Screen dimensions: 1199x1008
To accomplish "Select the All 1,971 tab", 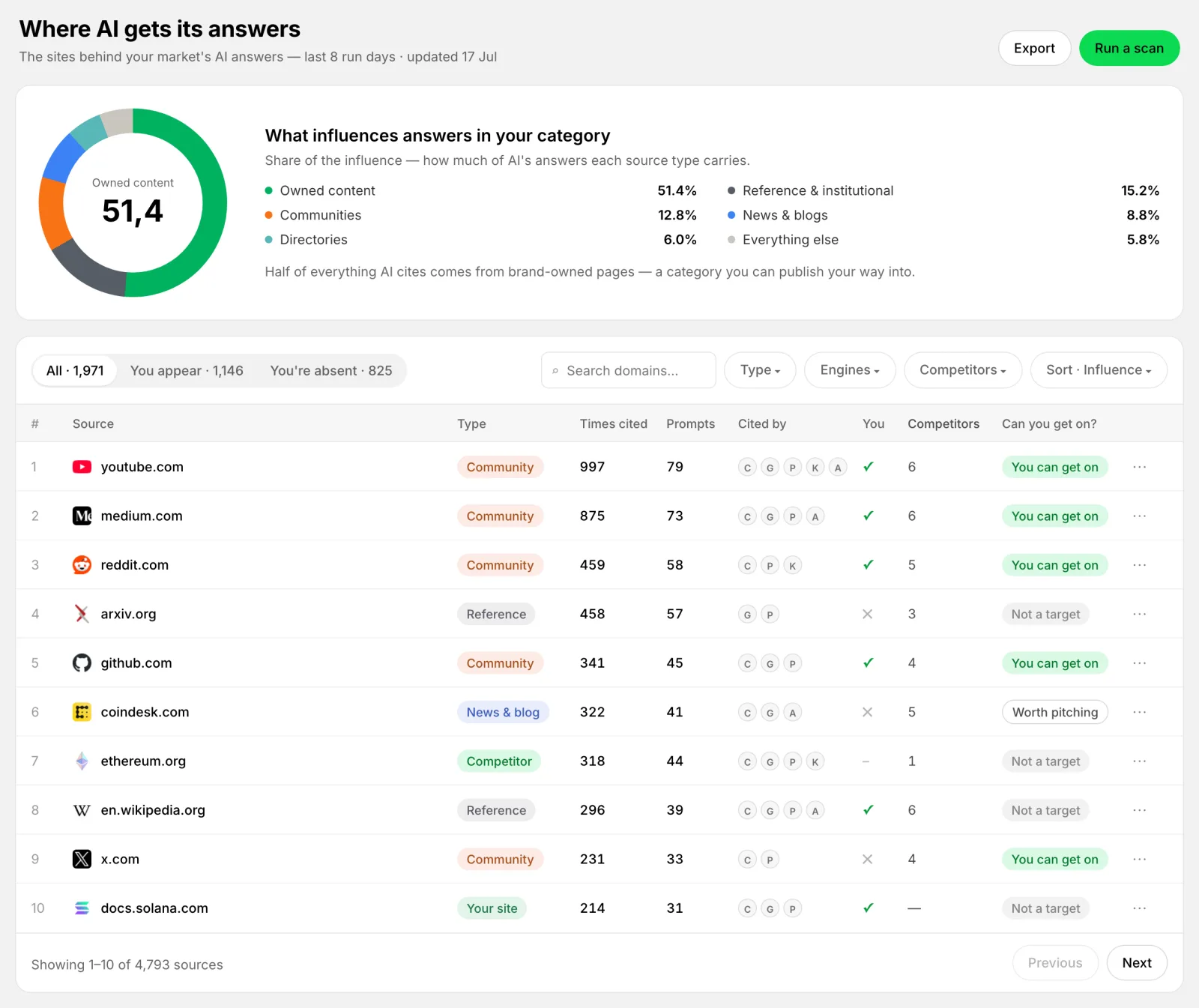I will coord(75,371).
